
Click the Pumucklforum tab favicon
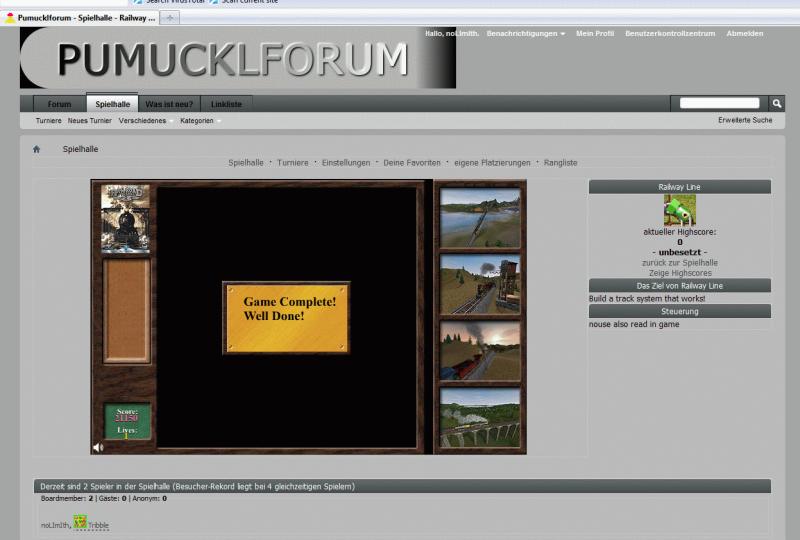click(10, 18)
